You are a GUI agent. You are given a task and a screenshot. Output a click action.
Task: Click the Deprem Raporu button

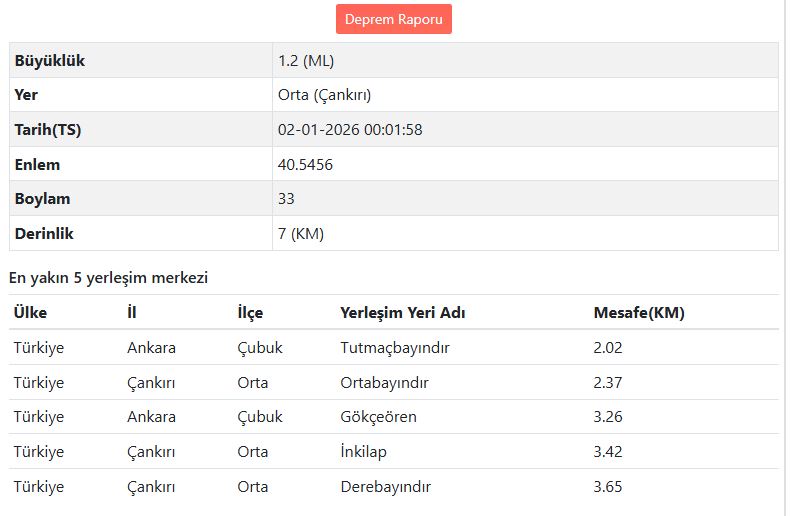[394, 19]
